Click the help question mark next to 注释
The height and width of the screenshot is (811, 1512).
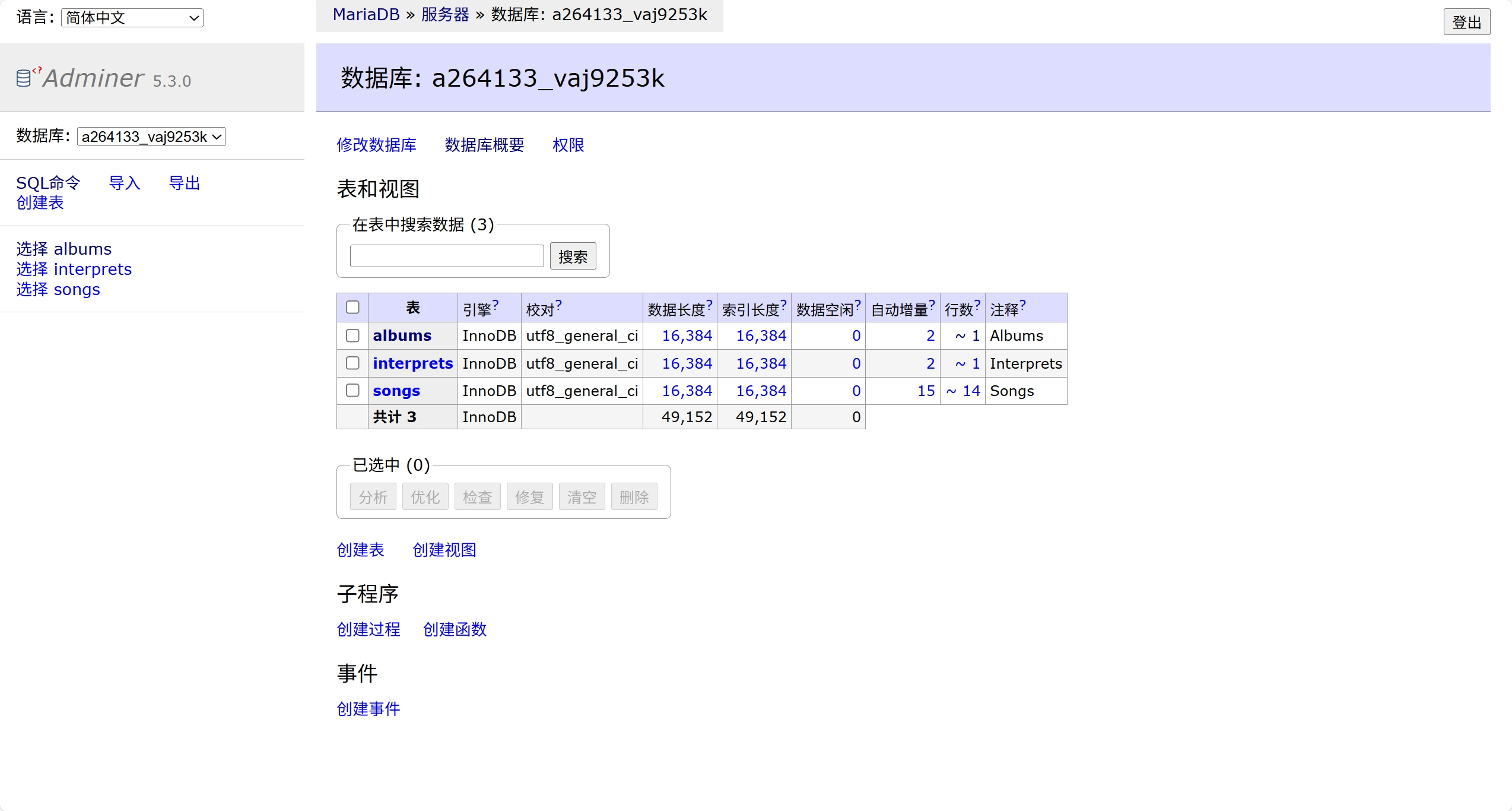pyautogui.click(x=1022, y=305)
